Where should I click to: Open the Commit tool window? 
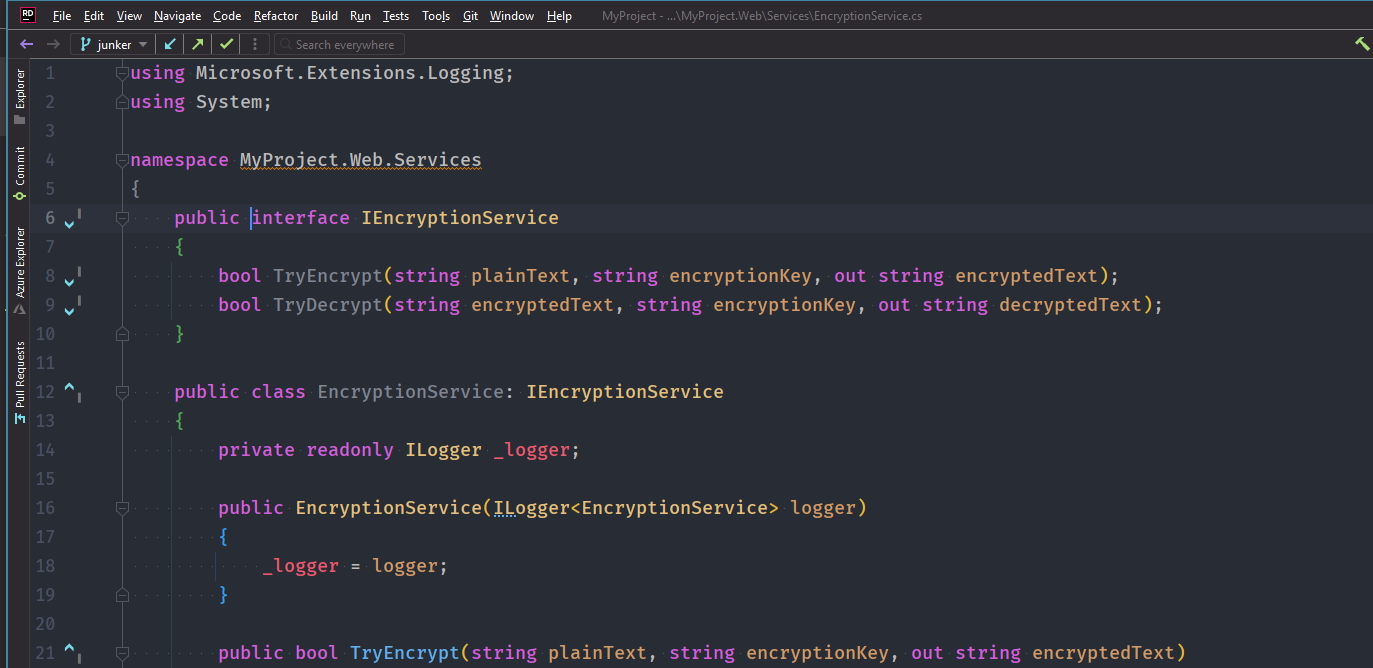[x=20, y=173]
